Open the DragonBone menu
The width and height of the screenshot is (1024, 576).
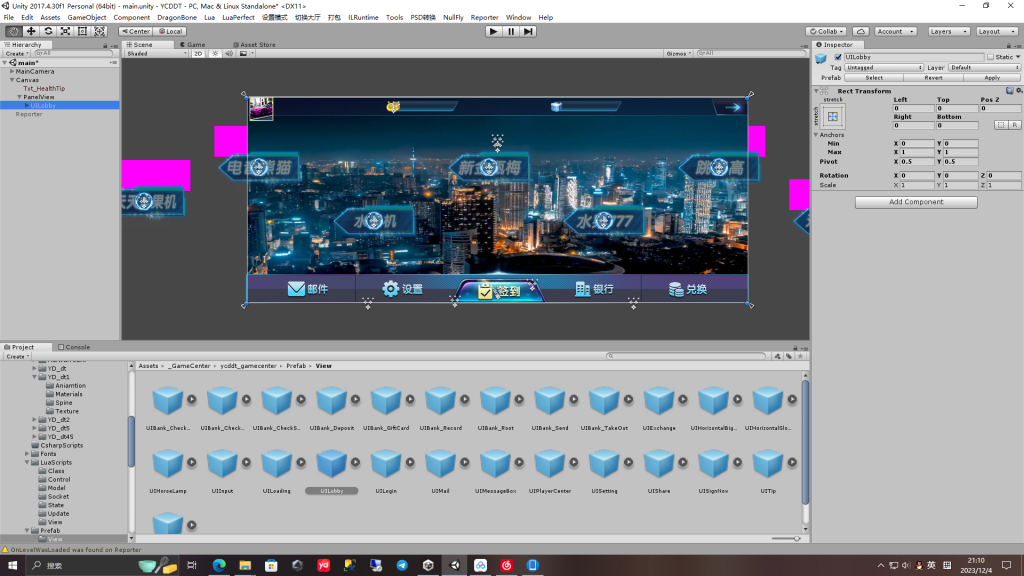point(177,18)
